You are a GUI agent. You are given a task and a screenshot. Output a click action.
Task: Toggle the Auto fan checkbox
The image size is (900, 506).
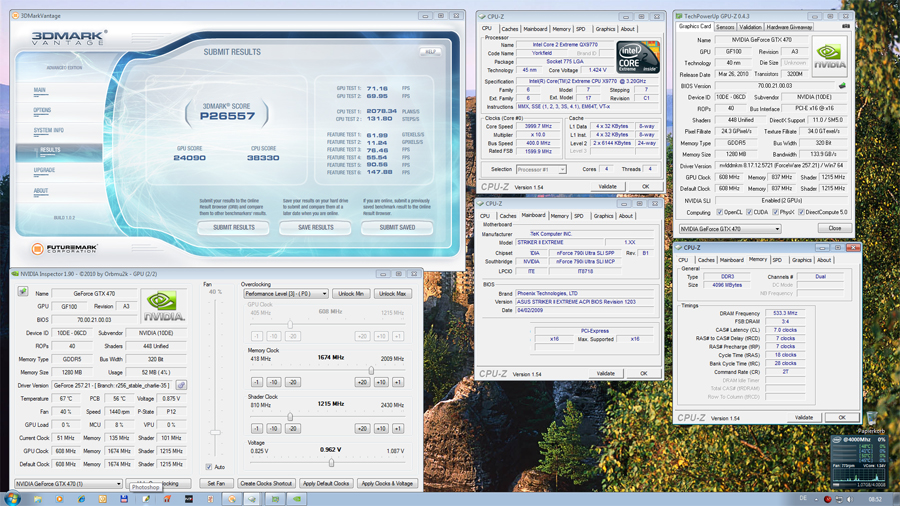[209, 467]
